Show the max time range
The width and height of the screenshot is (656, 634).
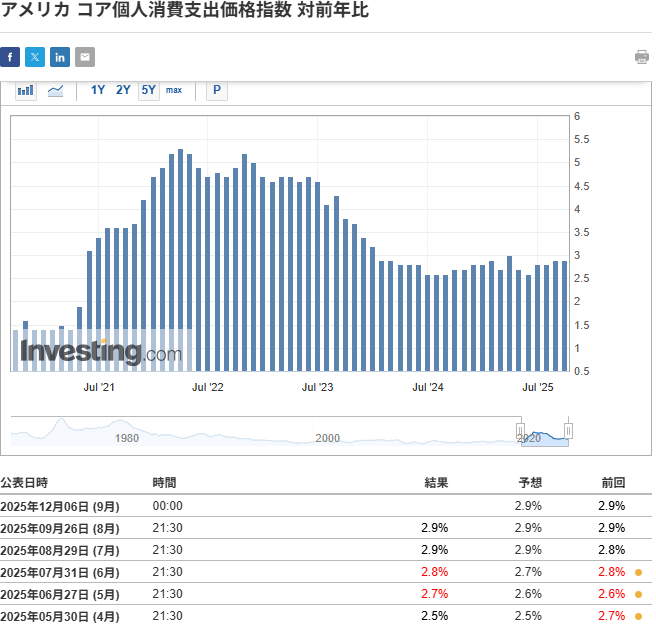pos(174,91)
